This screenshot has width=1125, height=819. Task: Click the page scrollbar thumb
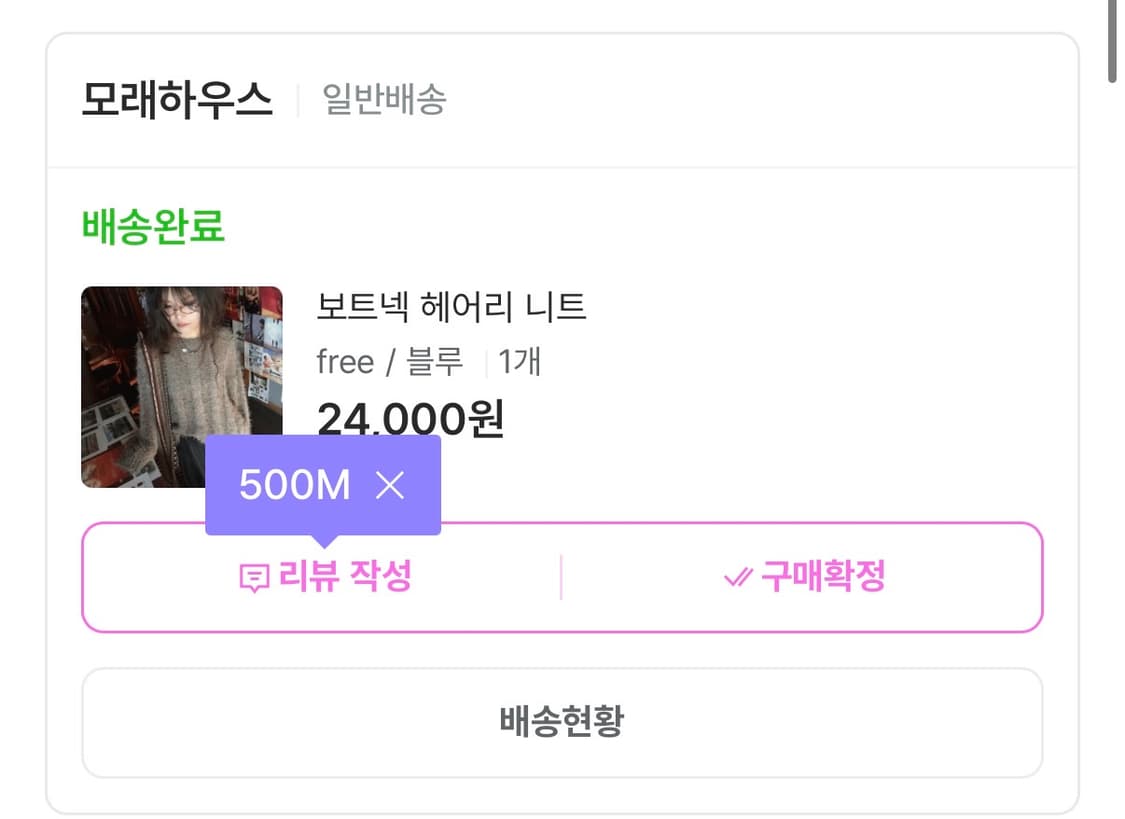coord(1111,40)
